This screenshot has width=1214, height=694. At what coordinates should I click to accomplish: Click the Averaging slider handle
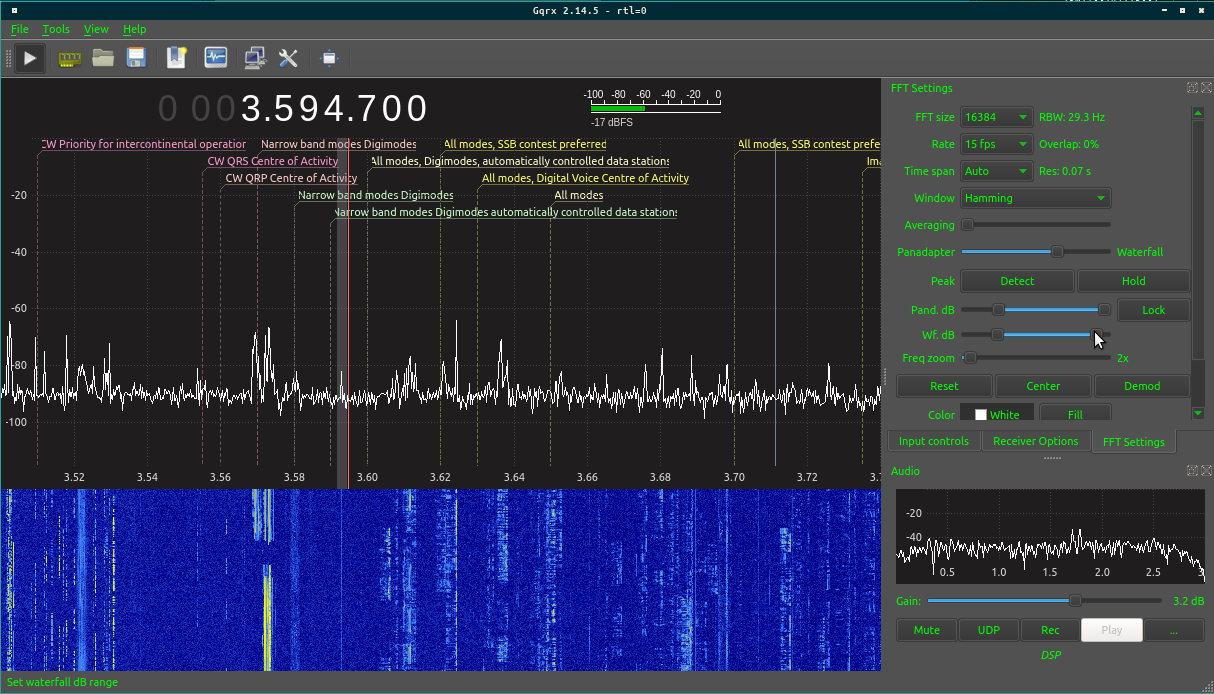click(x=967, y=225)
